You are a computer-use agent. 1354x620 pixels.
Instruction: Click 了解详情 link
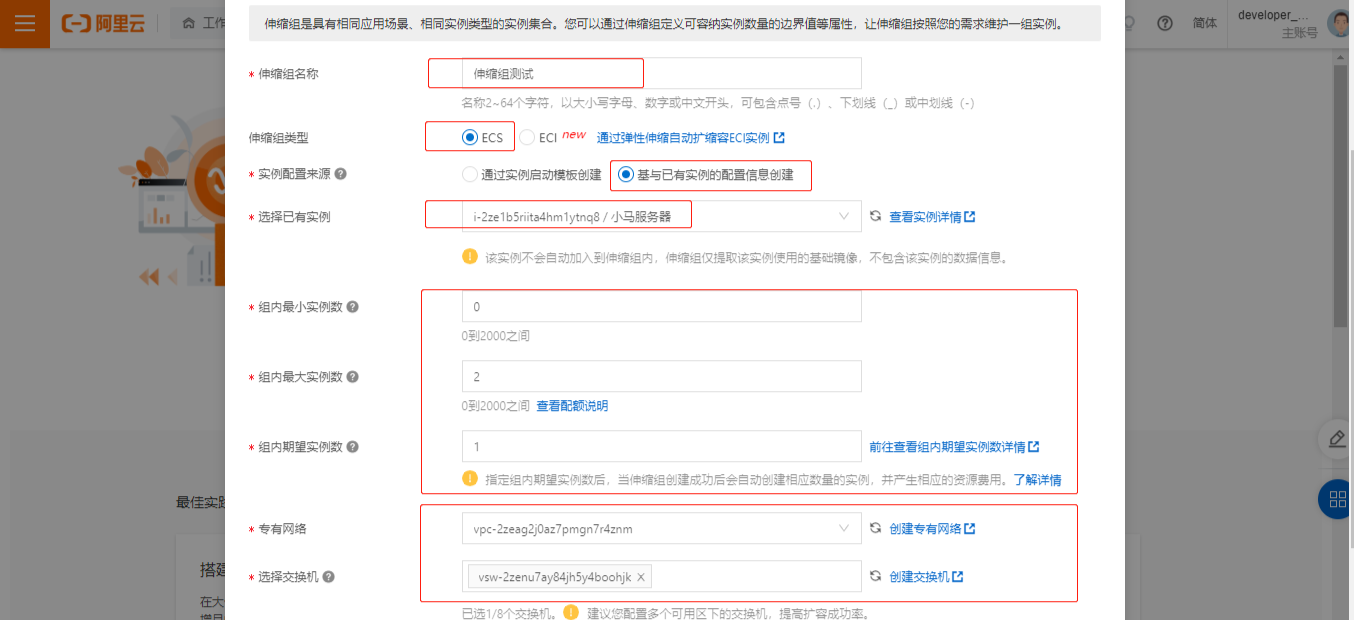pyautogui.click(x=1037, y=480)
